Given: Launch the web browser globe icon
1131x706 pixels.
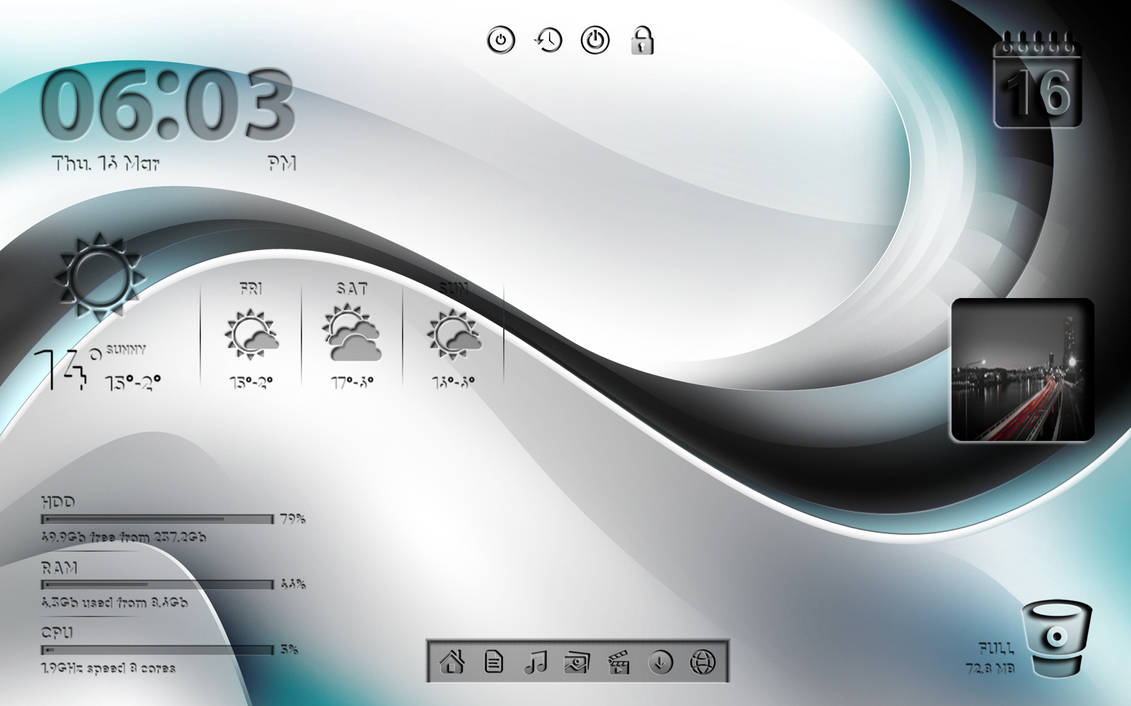Looking at the screenshot, I should (703, 660).
